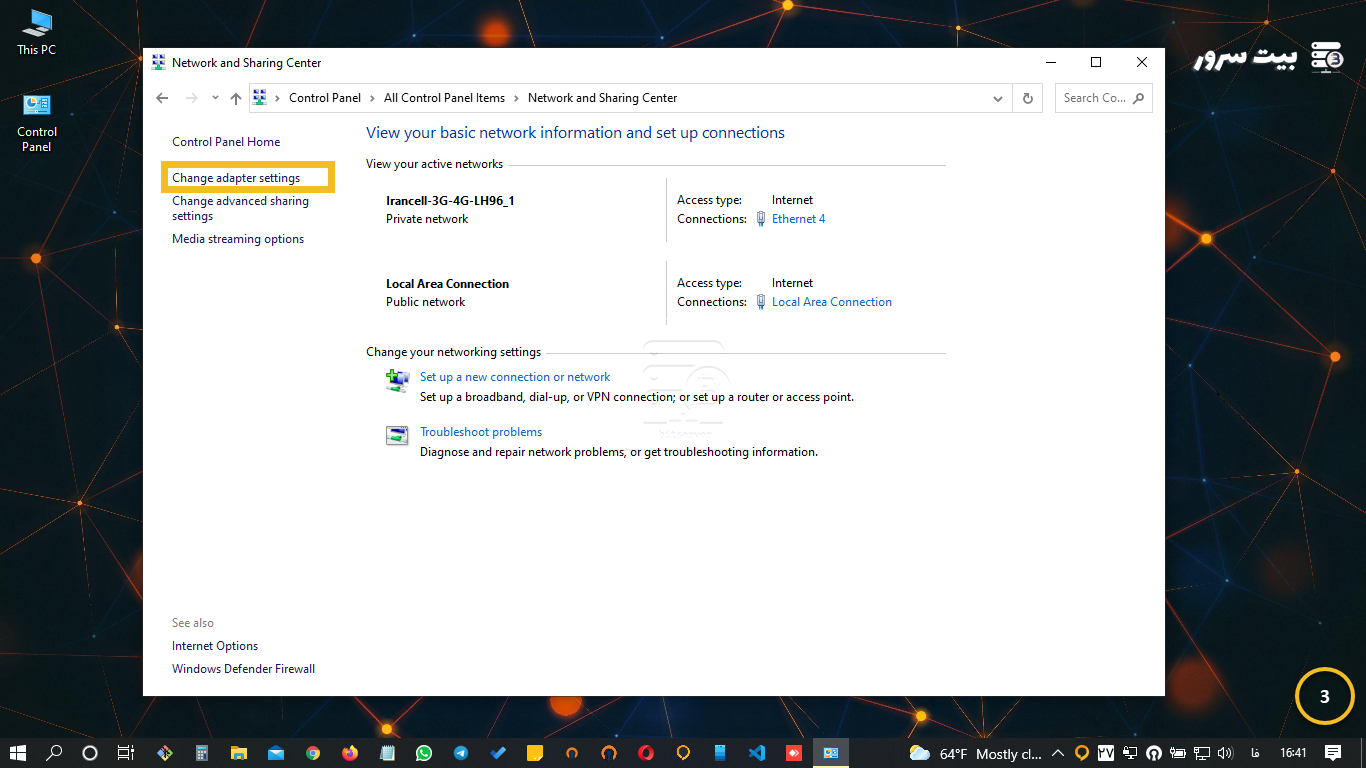
Task: Open Windows Defender Firewall link
Action: point(244,669)
